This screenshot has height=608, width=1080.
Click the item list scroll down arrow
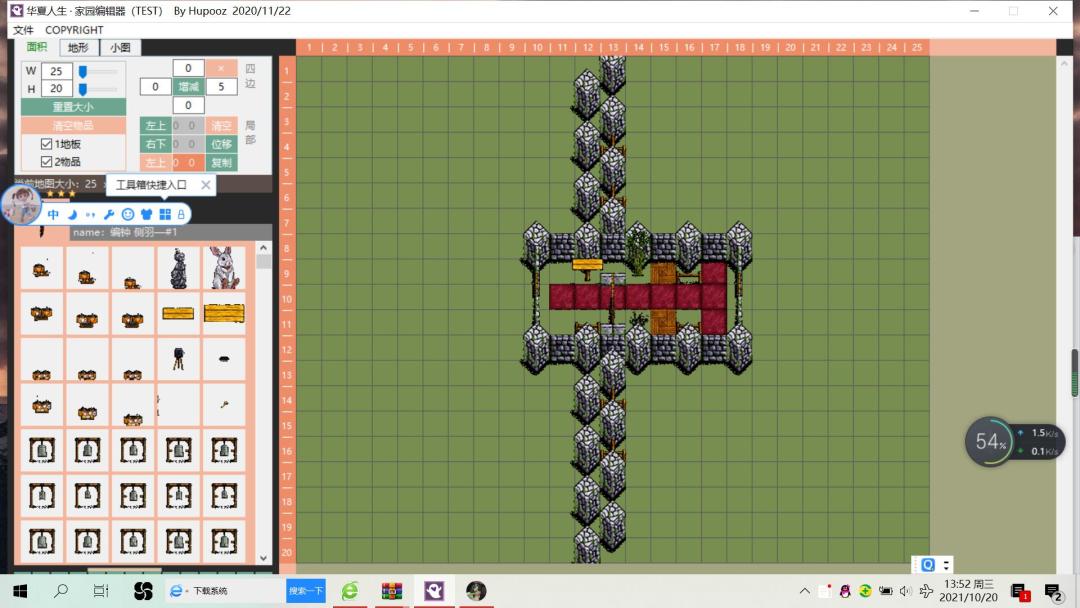click(263, 558)
